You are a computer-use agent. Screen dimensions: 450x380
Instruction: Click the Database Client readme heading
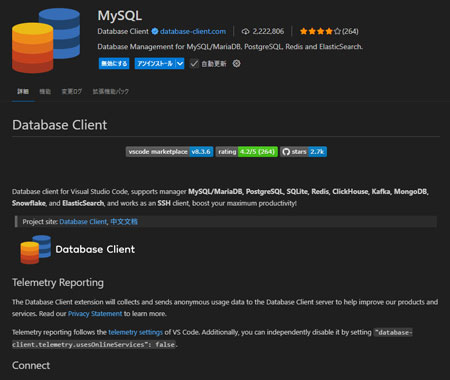click(x=60, y=125)
